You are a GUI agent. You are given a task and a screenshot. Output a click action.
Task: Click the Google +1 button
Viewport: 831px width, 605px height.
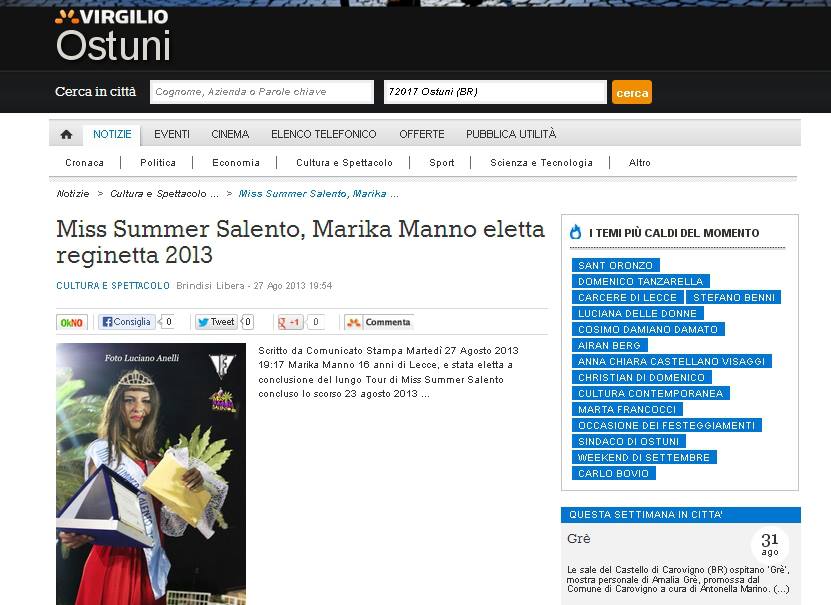[x=291, y=322]
